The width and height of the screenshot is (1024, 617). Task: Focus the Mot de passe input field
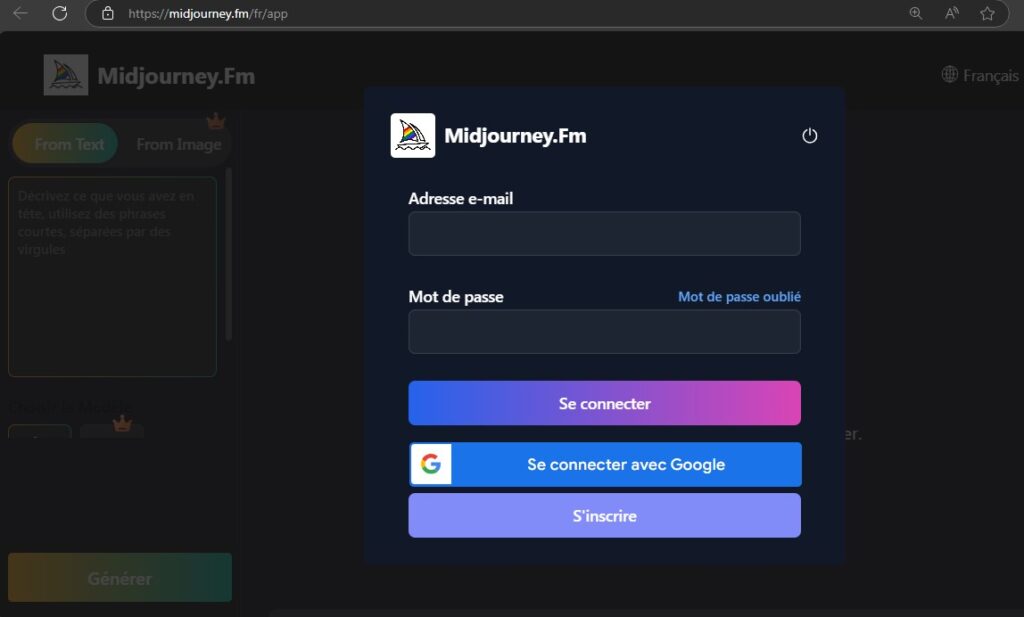(605, 332)
